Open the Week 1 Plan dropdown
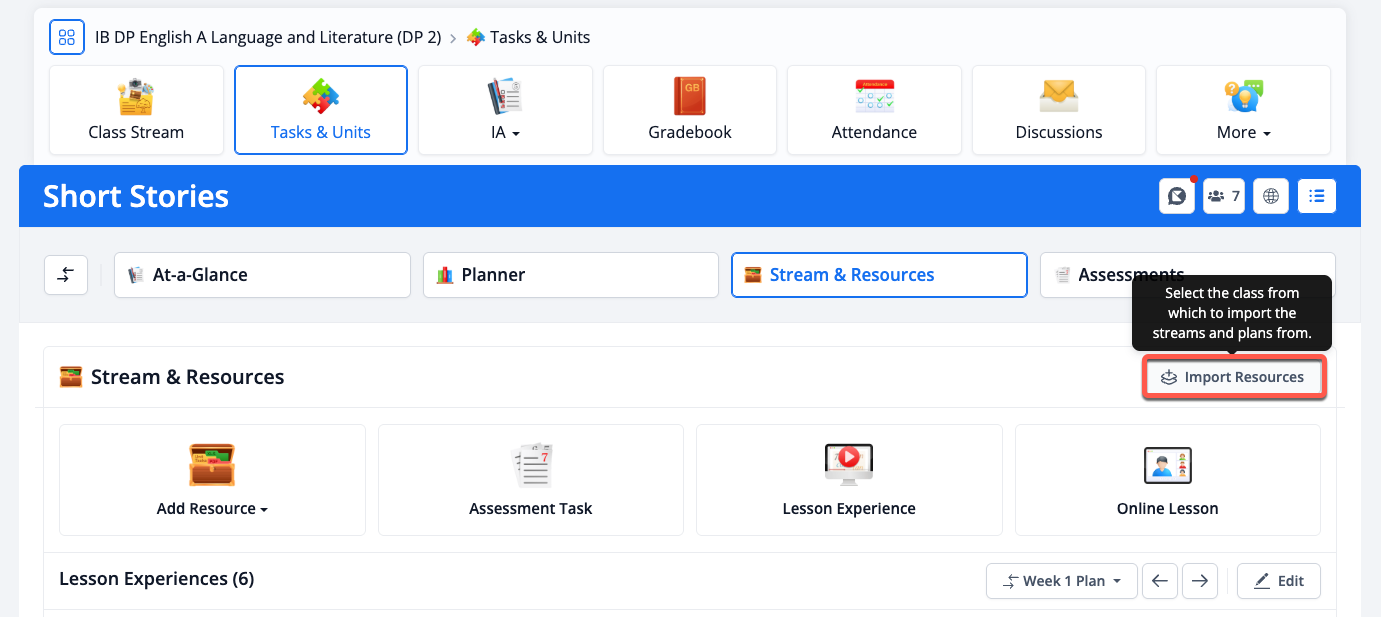This screenshot has width=1381, height=617. 1062,581
